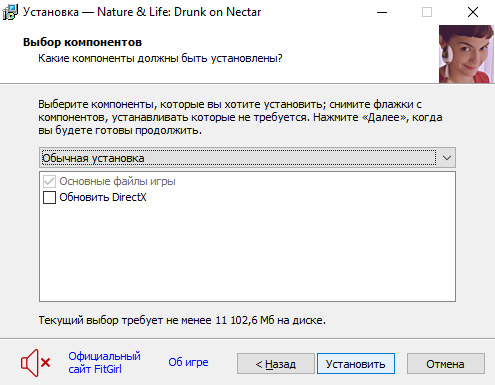Image resolution: width=495 pixels, height=385 pixels.
Task: Click the installer icon in title bar
Action: click(10, 12)
